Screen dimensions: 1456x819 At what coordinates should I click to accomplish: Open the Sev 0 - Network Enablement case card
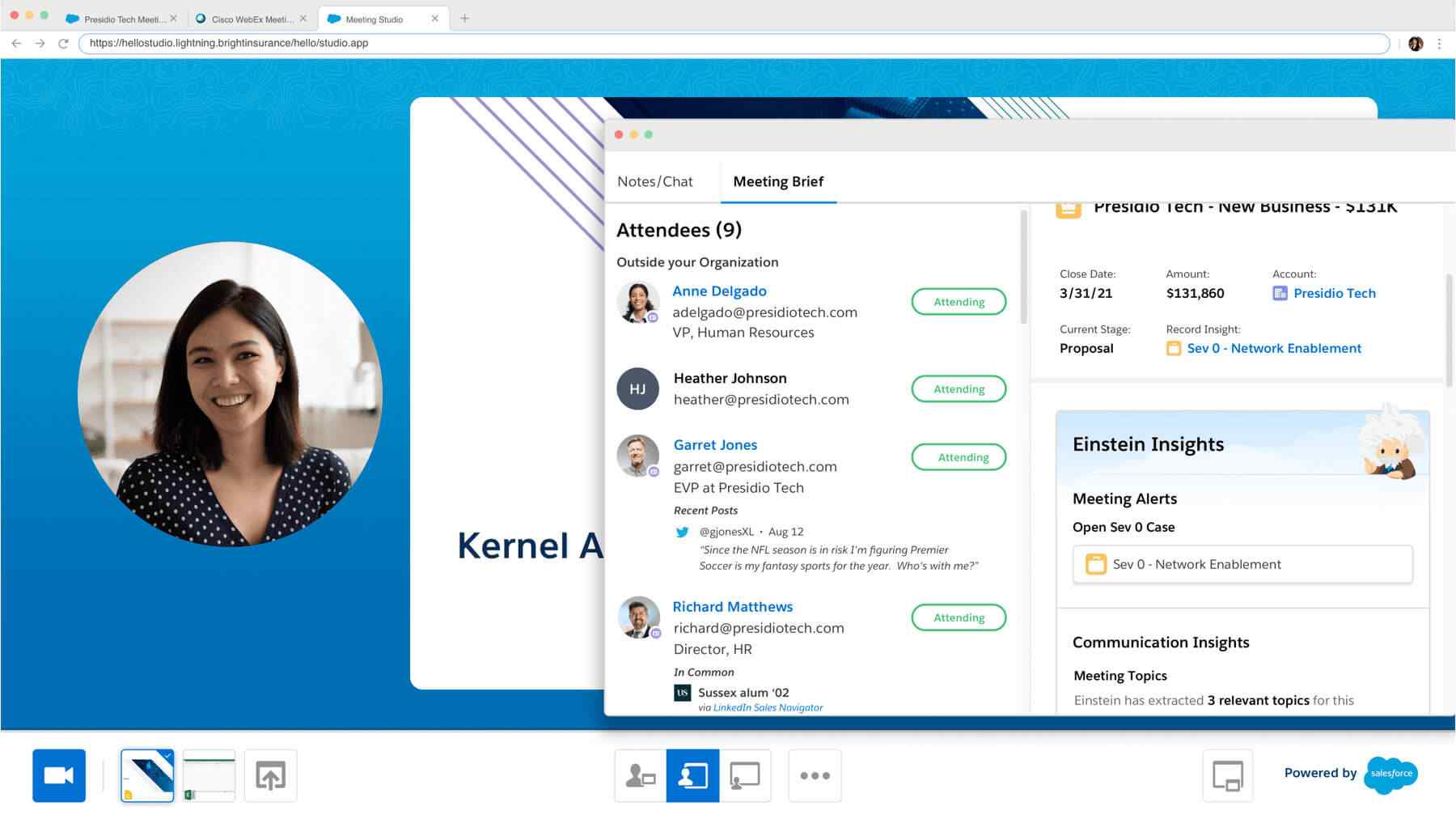pos(1242,564)
